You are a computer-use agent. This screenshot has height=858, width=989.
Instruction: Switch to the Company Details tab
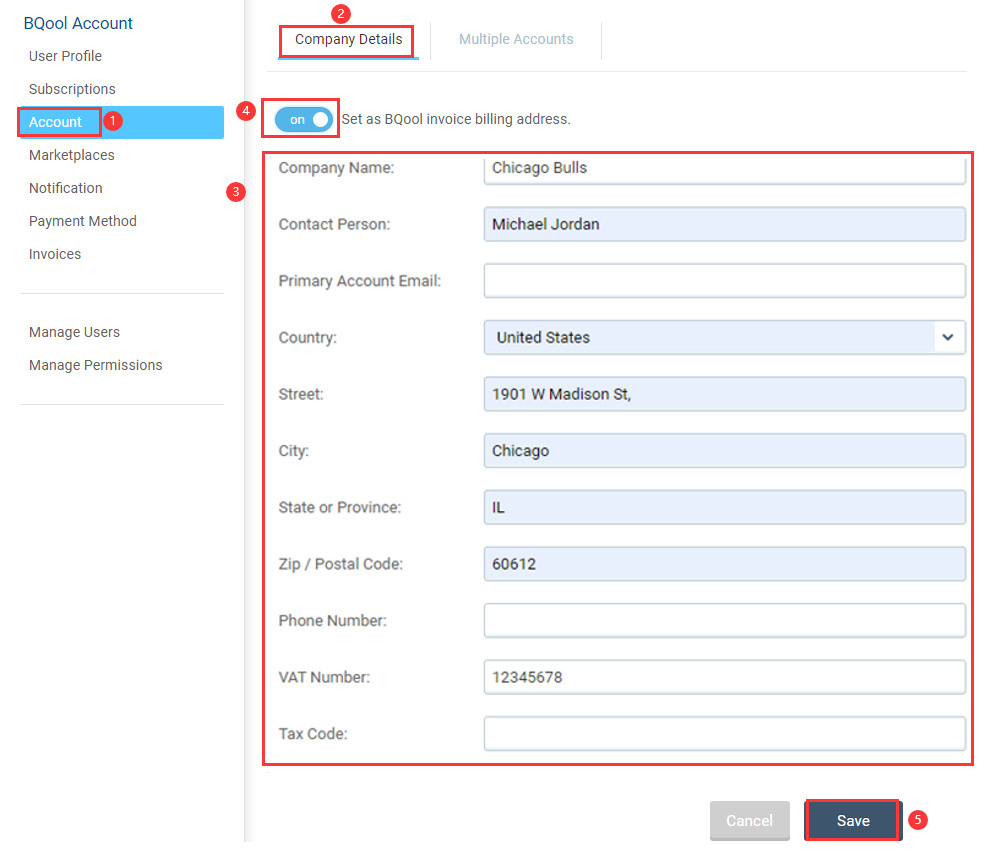tap(348, 39)
